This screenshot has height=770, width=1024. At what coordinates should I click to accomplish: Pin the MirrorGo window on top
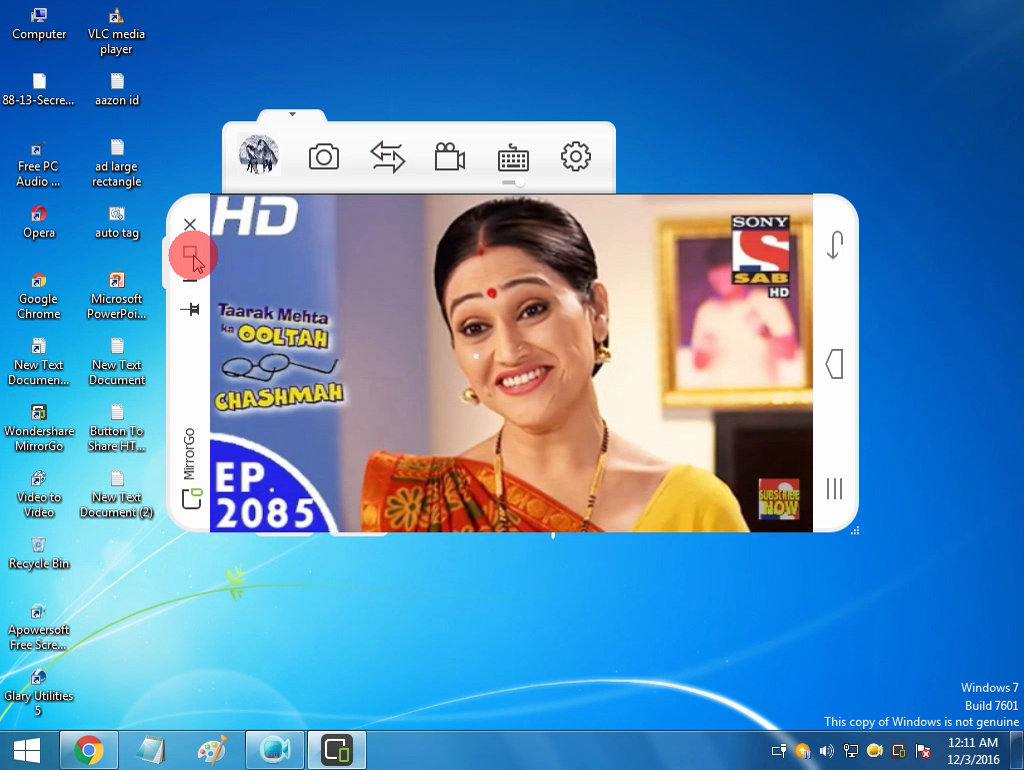click(190, 309)
